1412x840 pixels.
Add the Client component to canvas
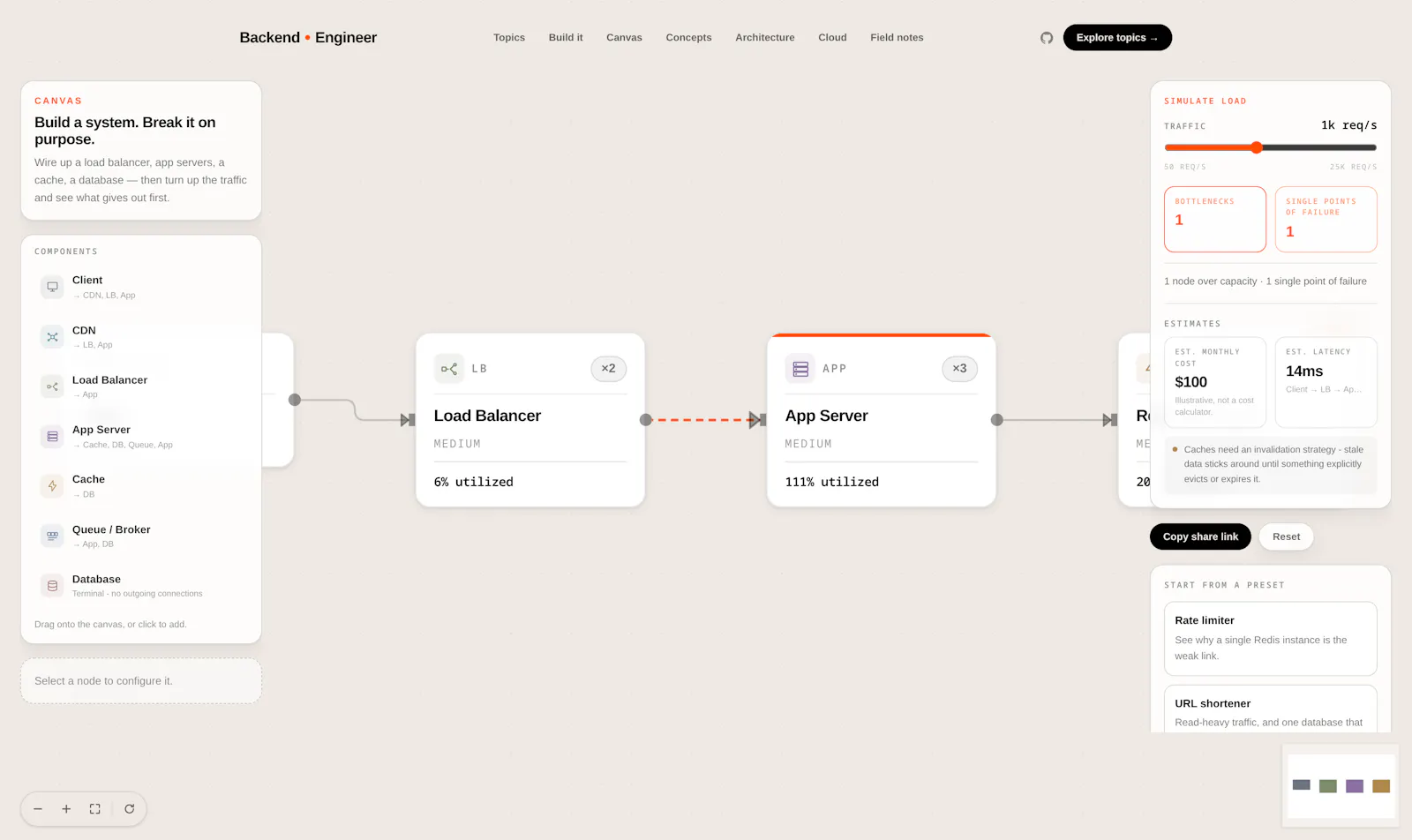pos(141,287)
